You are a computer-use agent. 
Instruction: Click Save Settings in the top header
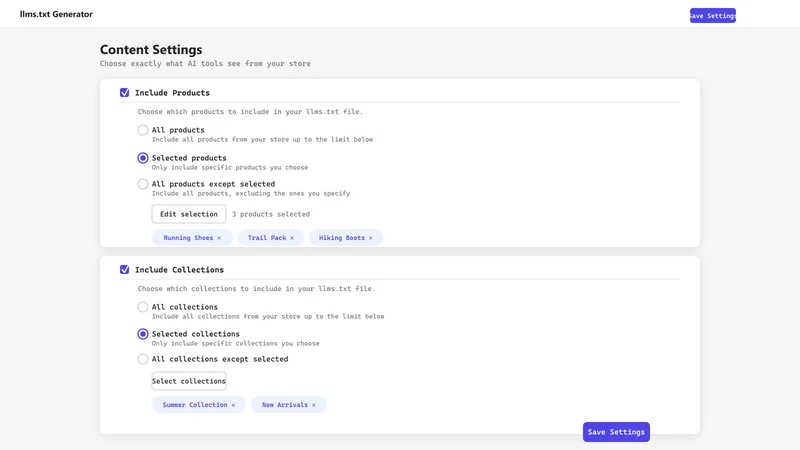point(713,15)
